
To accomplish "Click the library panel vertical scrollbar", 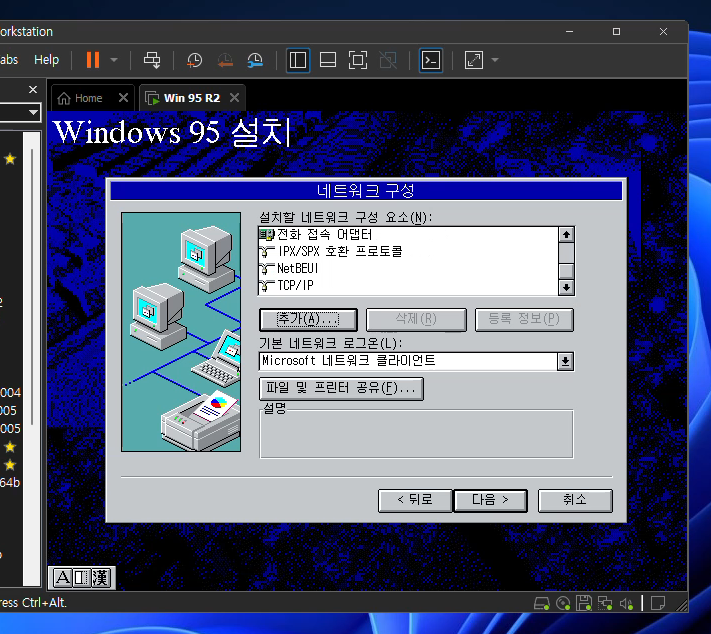I will coord(32,286).
